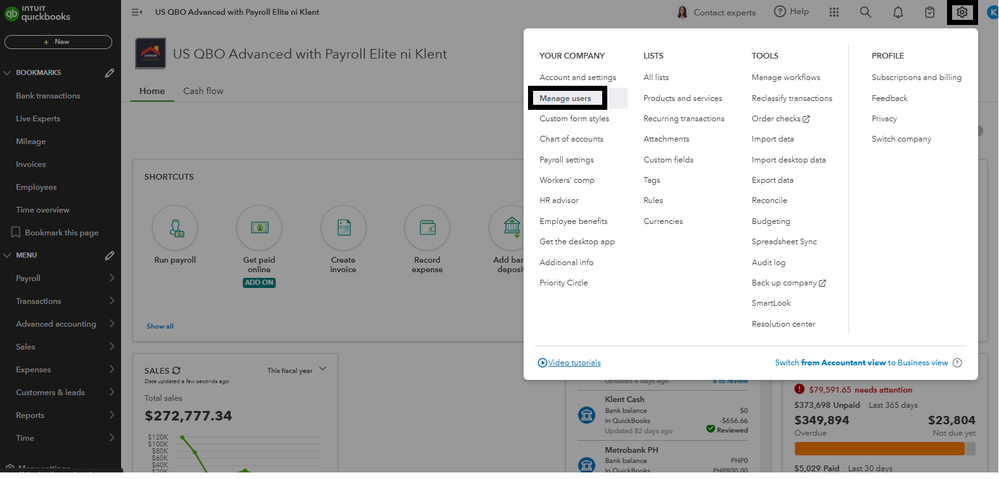999x479 pixels.
Task: Refresh the Sales widget
Action: [x=176, y=370]
